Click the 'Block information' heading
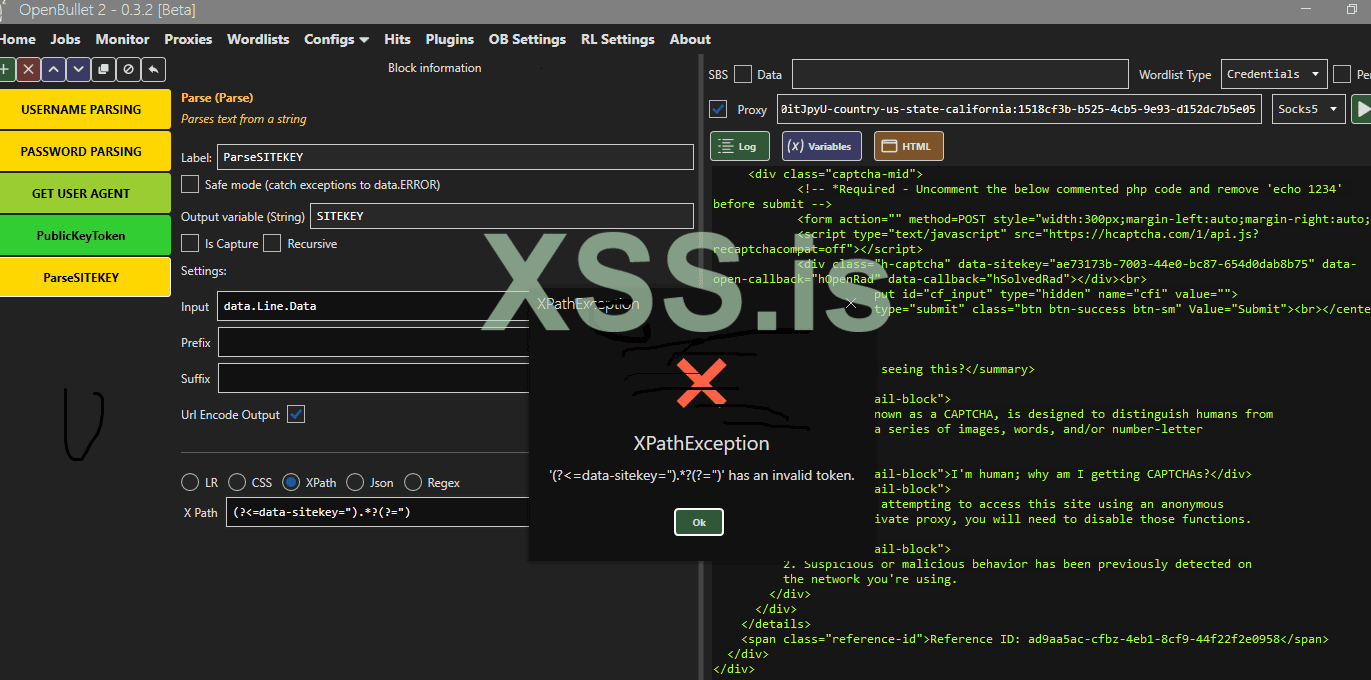The width and height of the screenshot is (1371, 680). click(435, 68)
